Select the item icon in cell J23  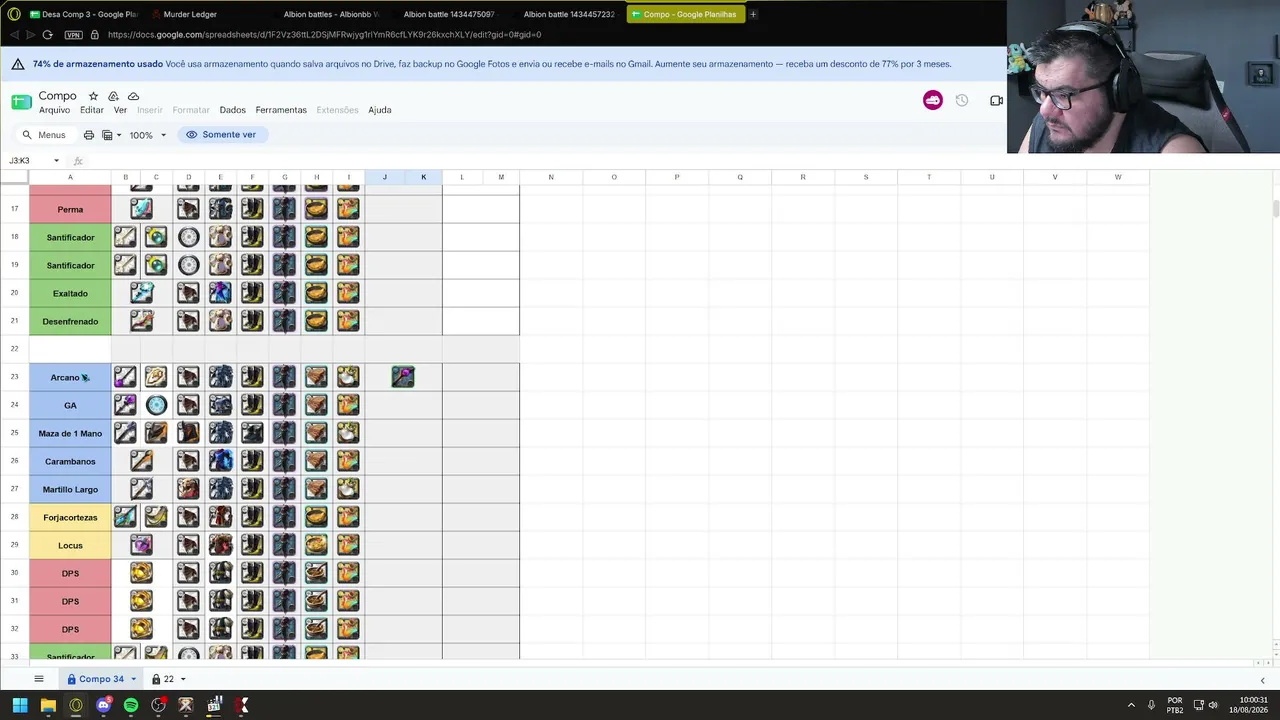click(403, 377)
